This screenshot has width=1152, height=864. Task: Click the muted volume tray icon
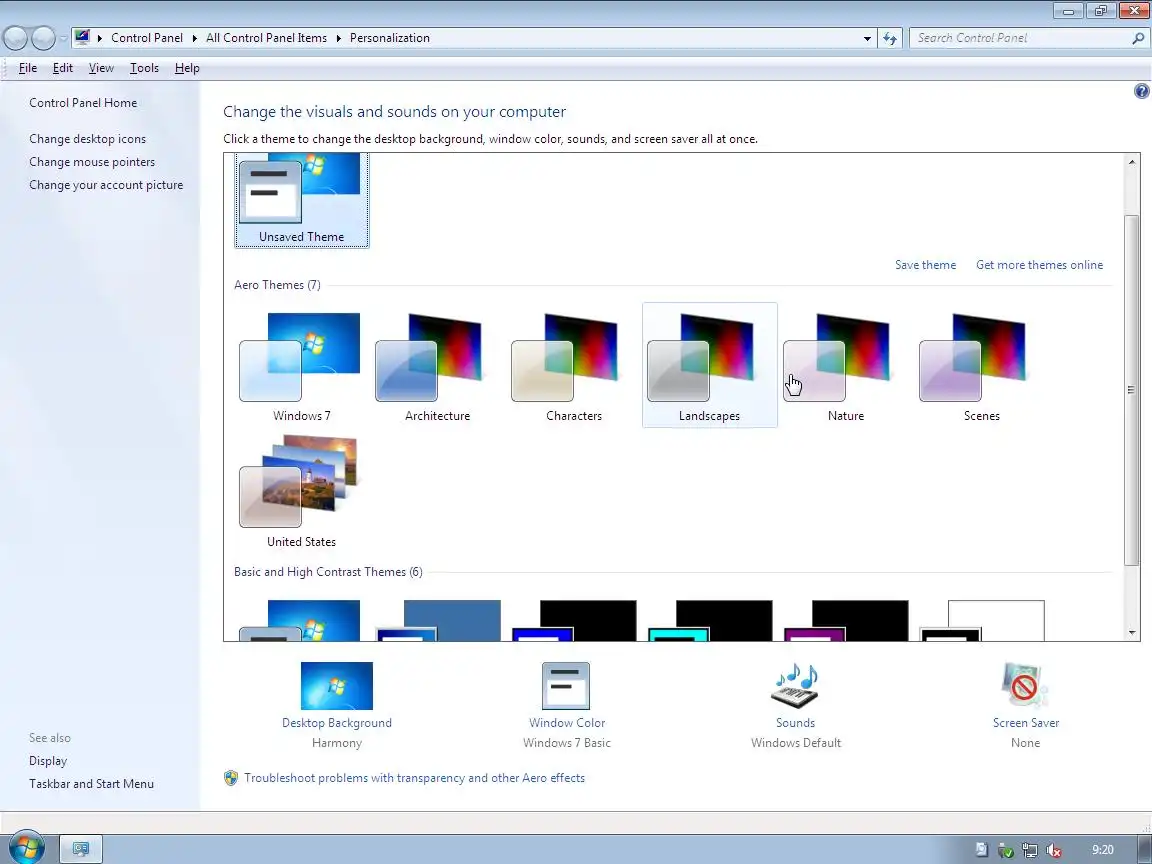(x=1054, y=850)
